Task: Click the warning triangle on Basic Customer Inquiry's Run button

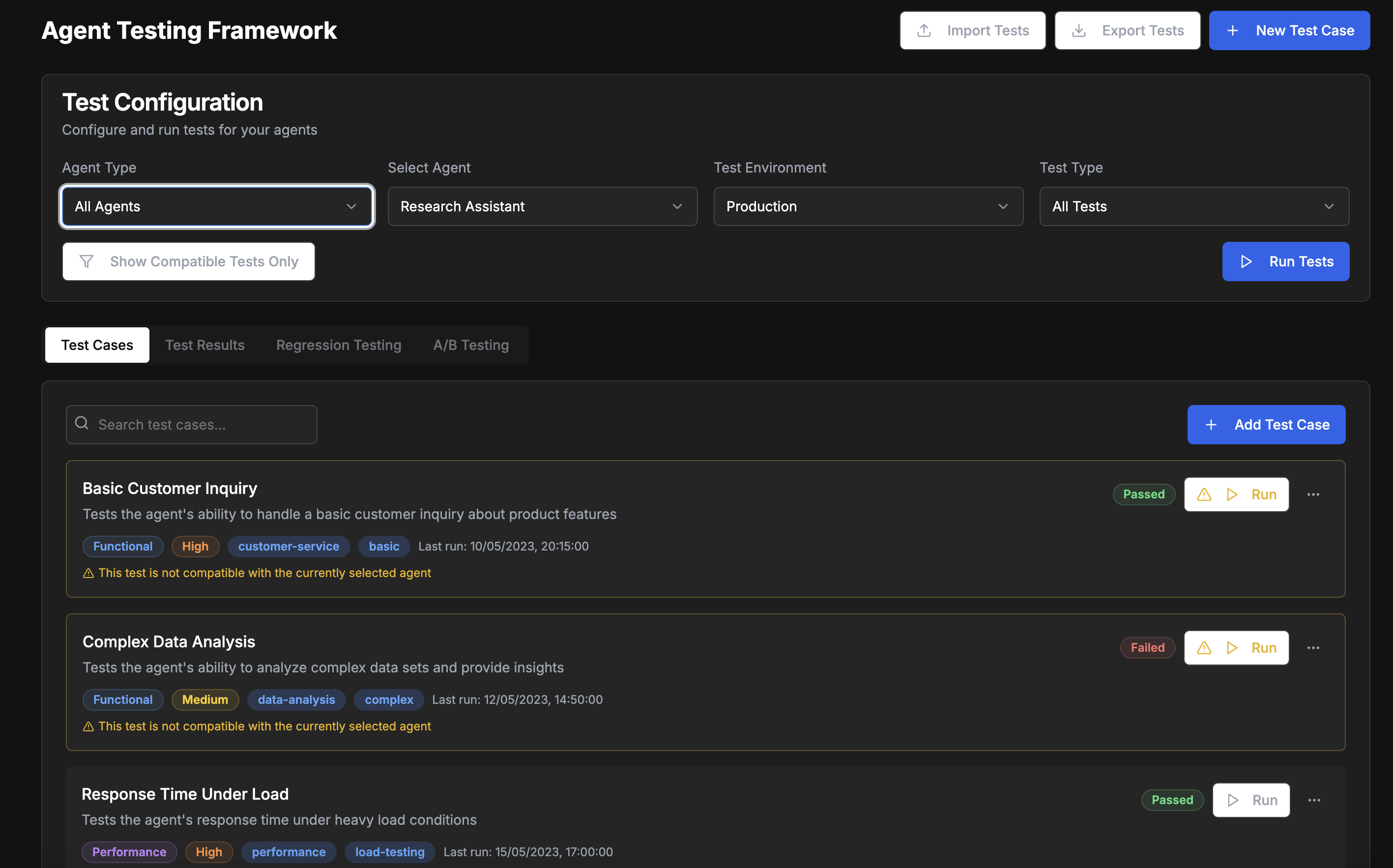Action: coord(1204,494)
